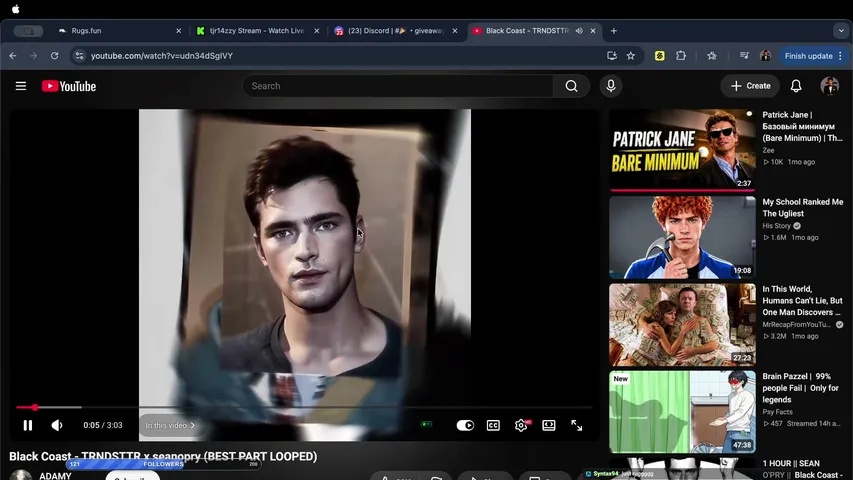Image resolution: width=853 pixels, height=480 pixels.
Task: Enter full screen mode
Action: [577, 425]
